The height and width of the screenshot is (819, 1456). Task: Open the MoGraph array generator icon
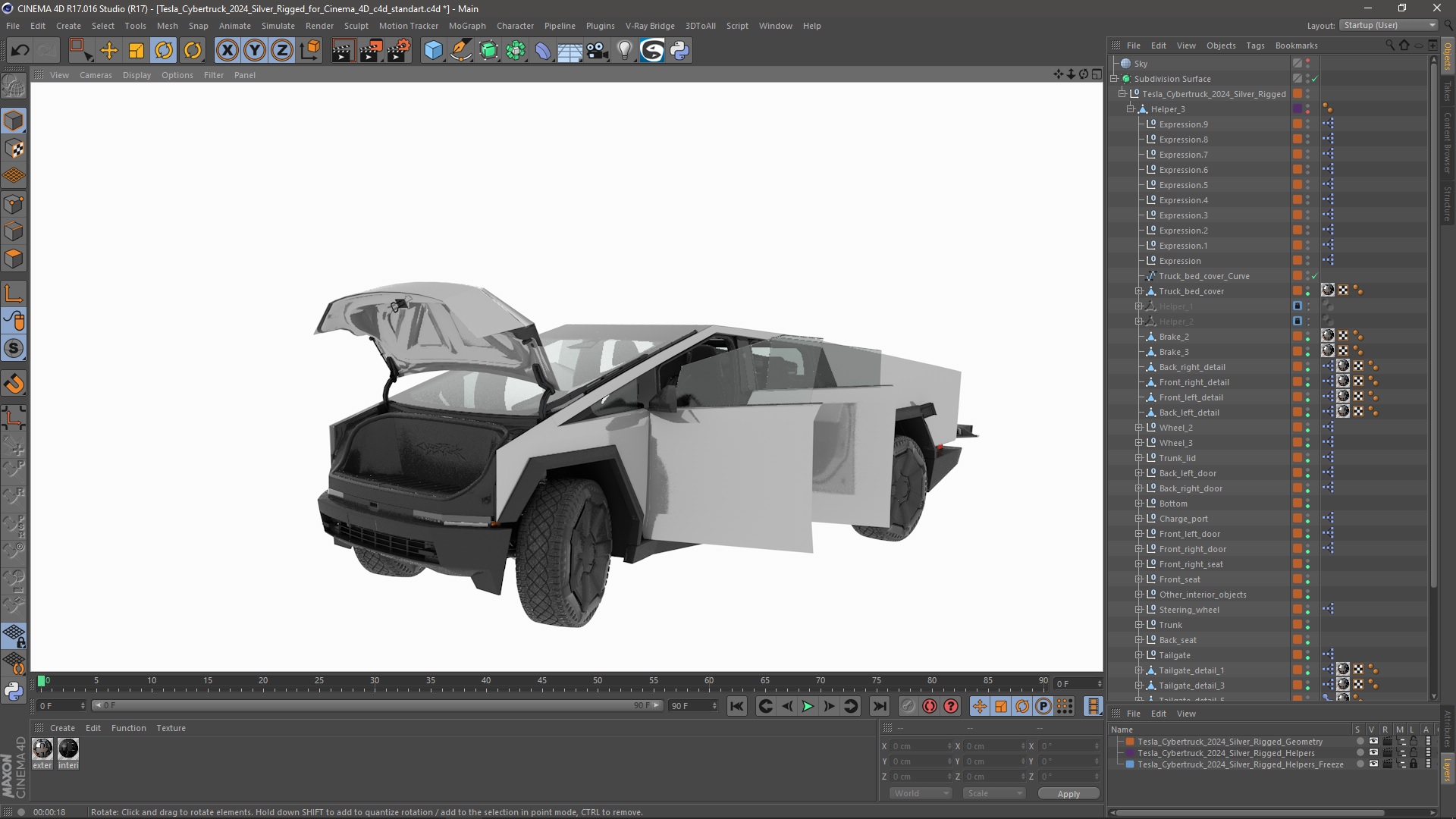[x=516, y=51]
